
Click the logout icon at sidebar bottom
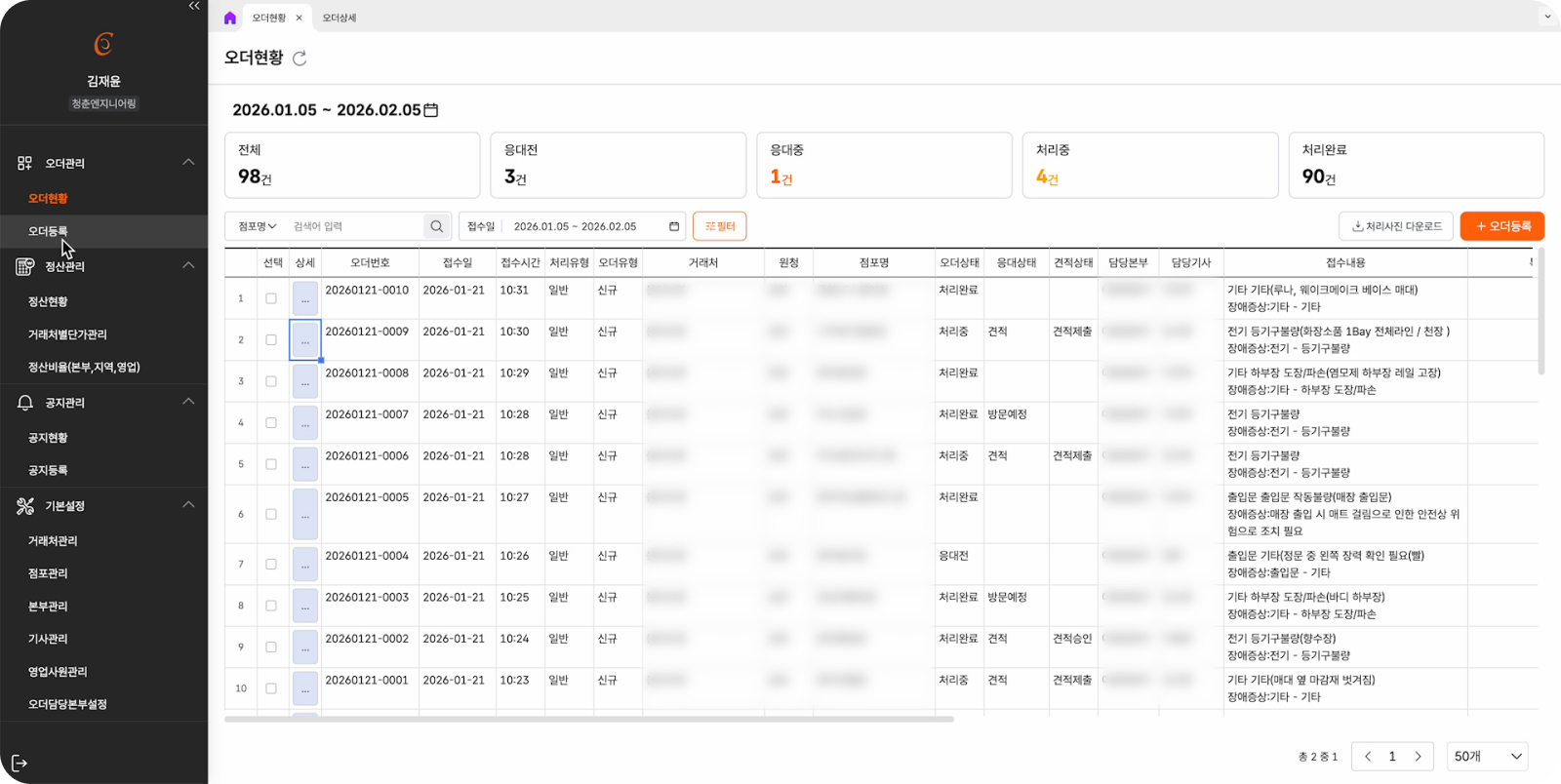point(20,763)
